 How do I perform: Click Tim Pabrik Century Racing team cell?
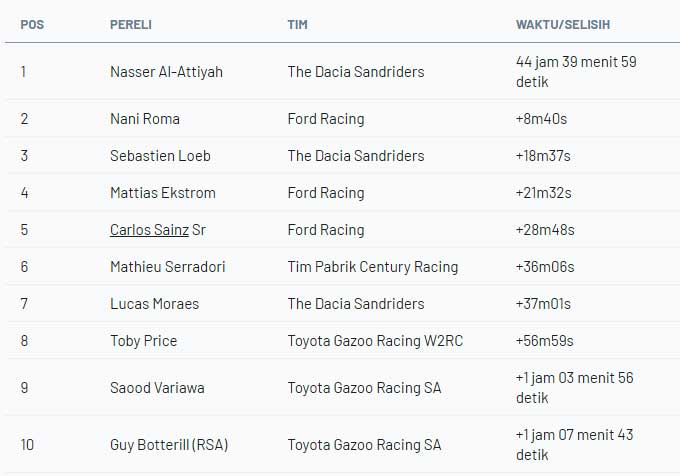tap(372, 267)
